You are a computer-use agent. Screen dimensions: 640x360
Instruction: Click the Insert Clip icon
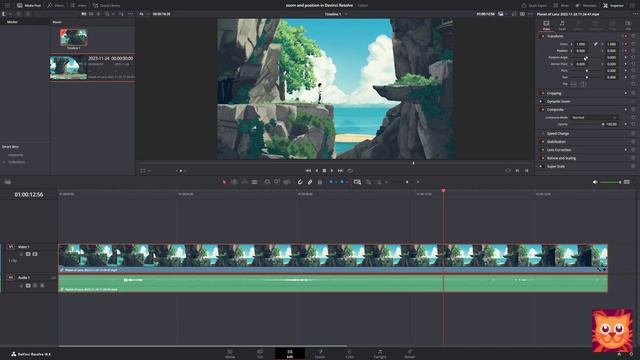point(267,182)
